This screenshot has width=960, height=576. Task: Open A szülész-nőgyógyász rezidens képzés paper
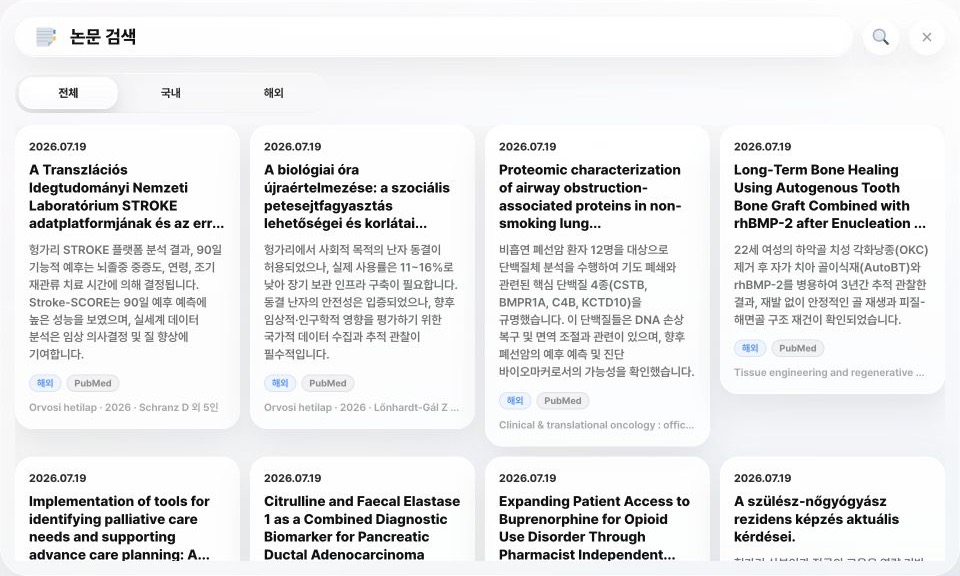816,519
